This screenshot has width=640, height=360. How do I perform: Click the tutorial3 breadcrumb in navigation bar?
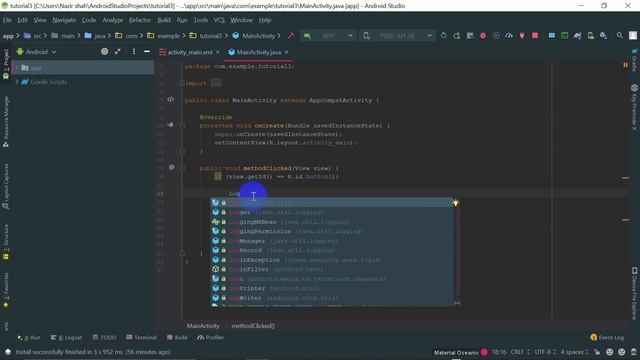[x=211, y=36]
